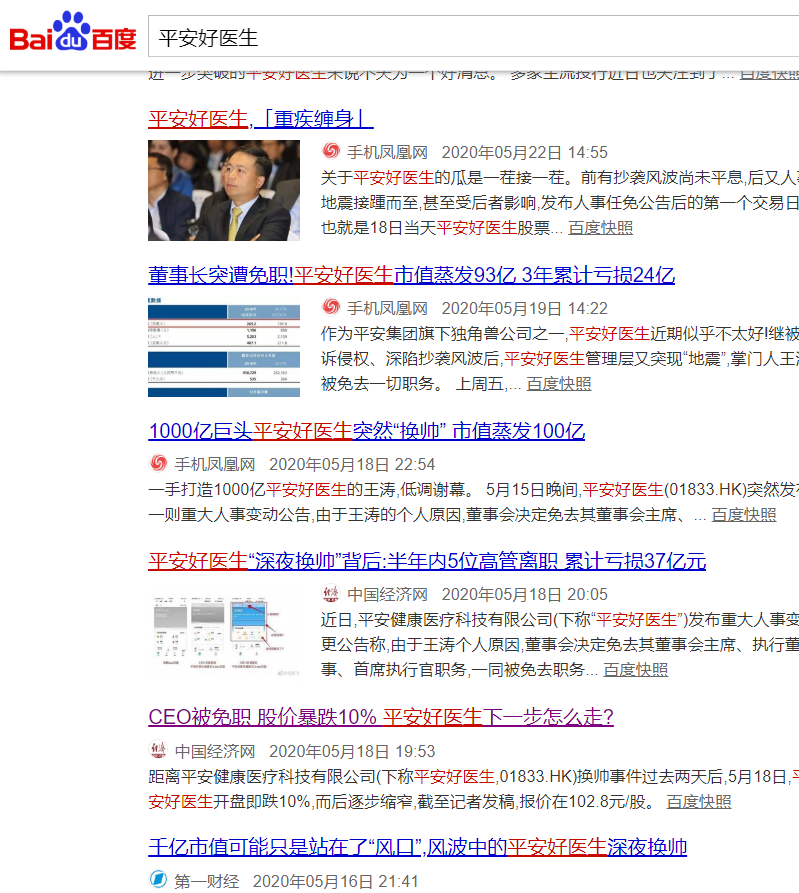Click the 第一财经 source icon
Screen dimensions: 799x893
pos(158,880)
